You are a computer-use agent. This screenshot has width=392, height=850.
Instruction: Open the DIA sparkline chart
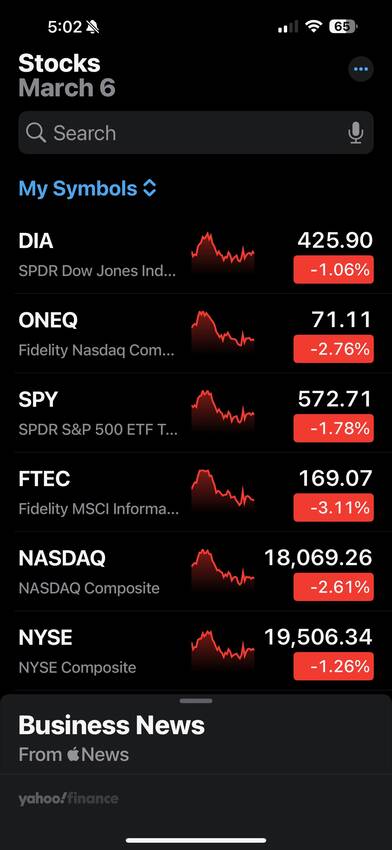click(223, 253)
